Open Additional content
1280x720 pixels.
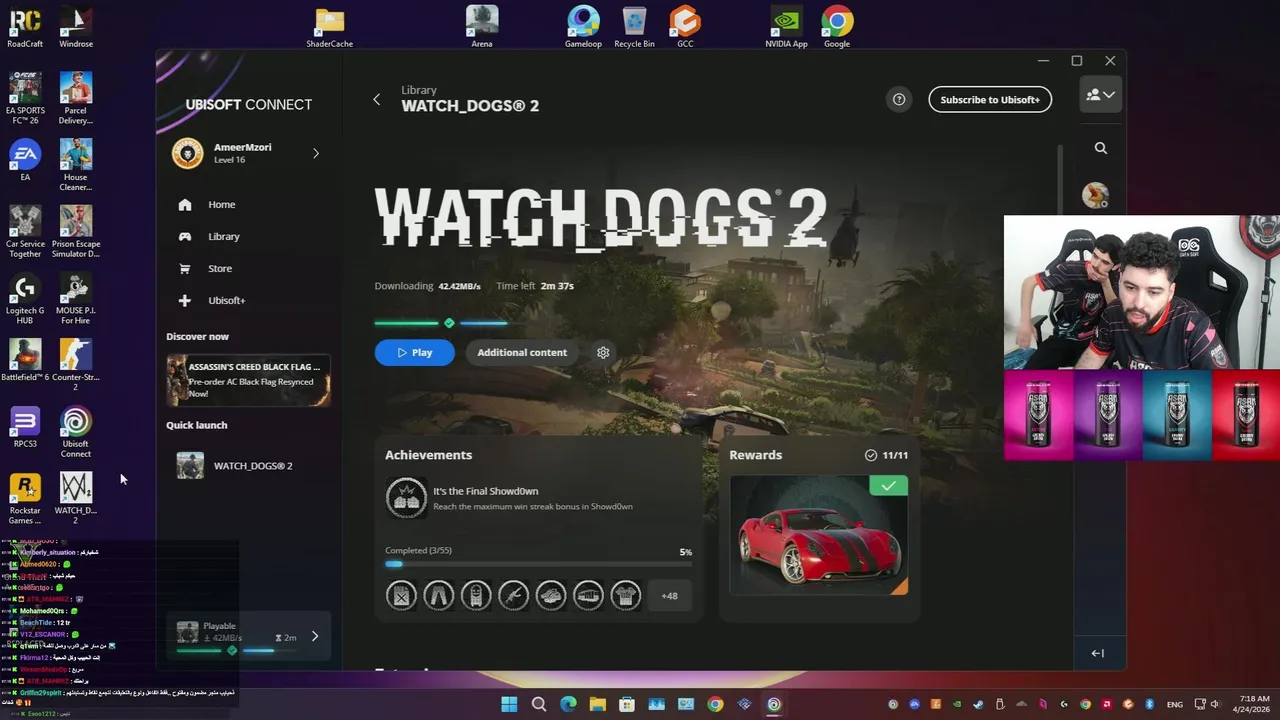tap(522, 352)
